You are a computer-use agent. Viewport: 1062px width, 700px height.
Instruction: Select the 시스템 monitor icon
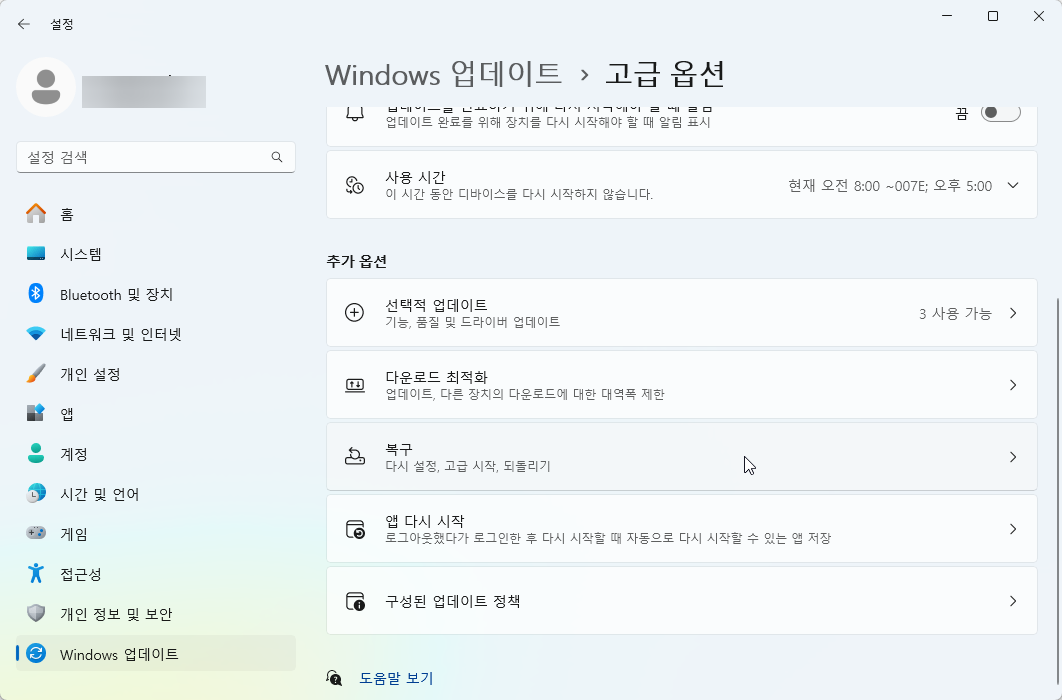[x=36, y=254]
